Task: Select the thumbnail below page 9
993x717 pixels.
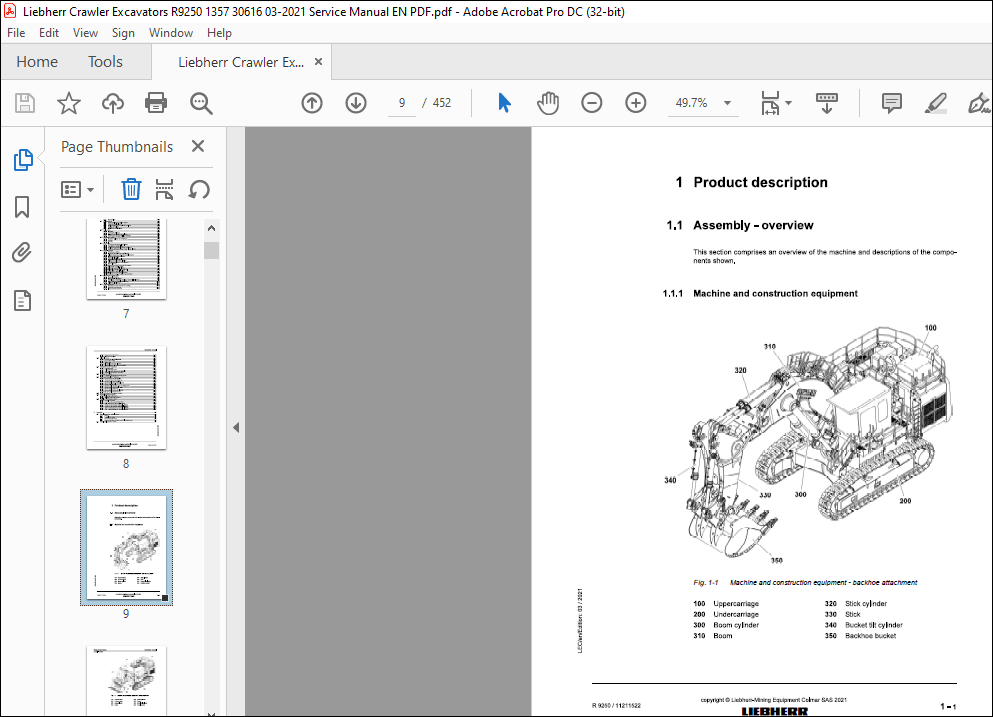Action: [126, 680]
